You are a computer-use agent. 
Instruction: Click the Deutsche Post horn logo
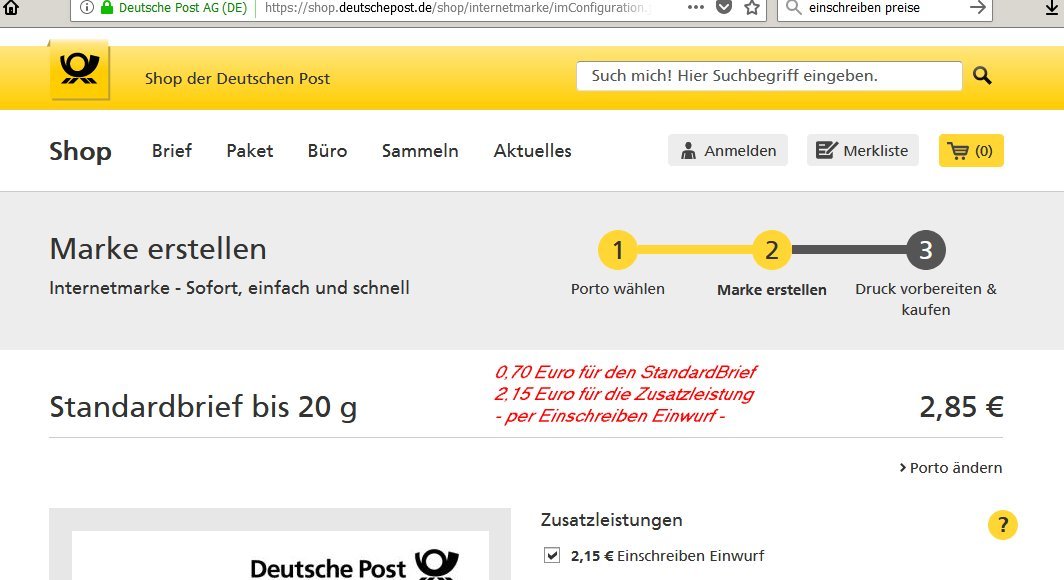click(x=79, y=70)
